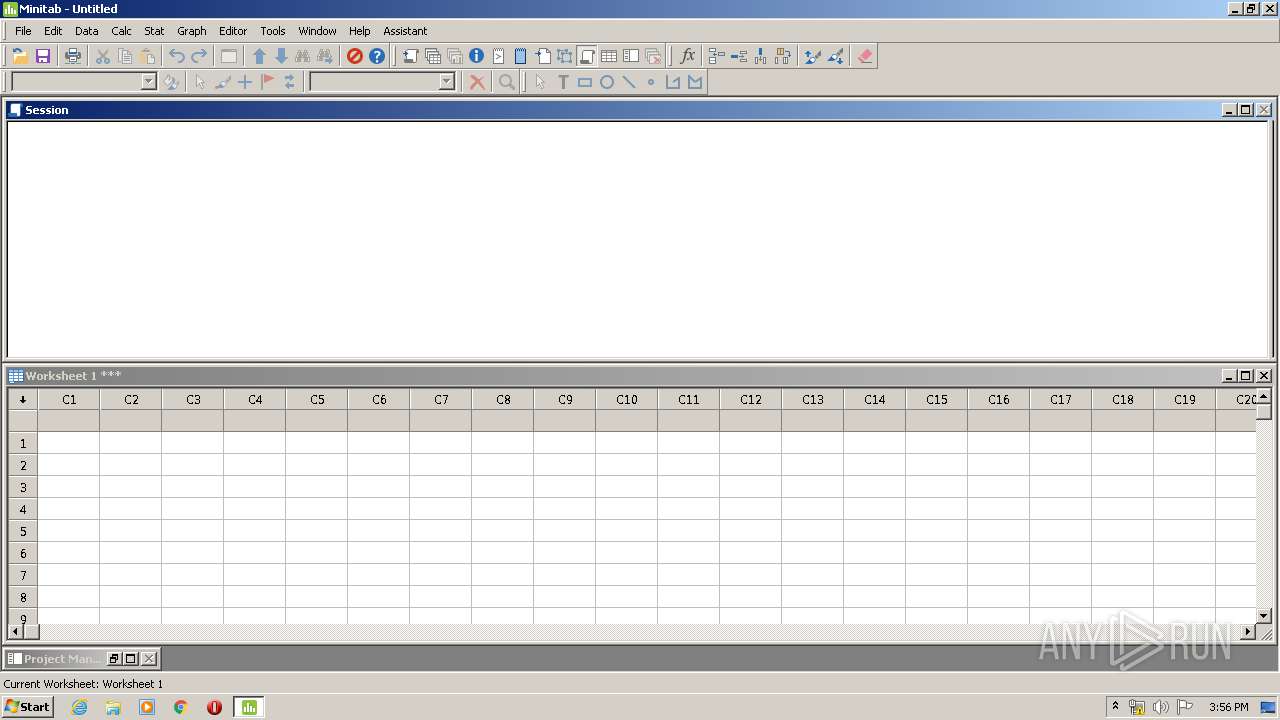Open the Calc menu

[122, 31]
